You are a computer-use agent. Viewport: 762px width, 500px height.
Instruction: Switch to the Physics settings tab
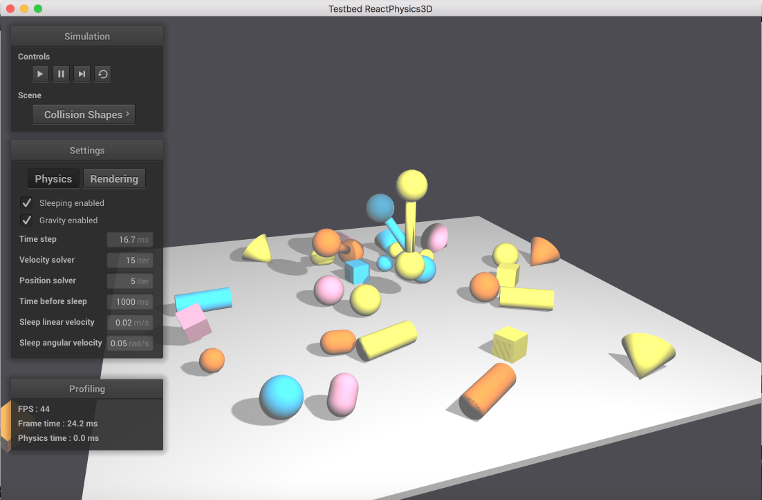pyautogui.click(x=53, y=179)
